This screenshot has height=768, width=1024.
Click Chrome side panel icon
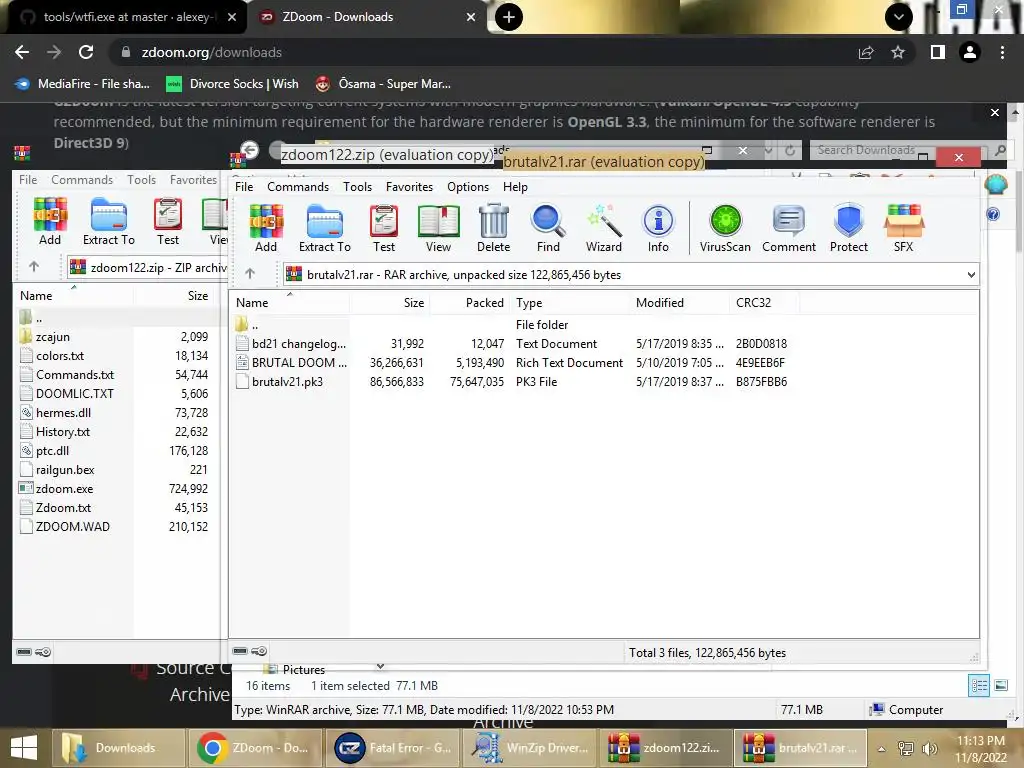tap(938, 52)
